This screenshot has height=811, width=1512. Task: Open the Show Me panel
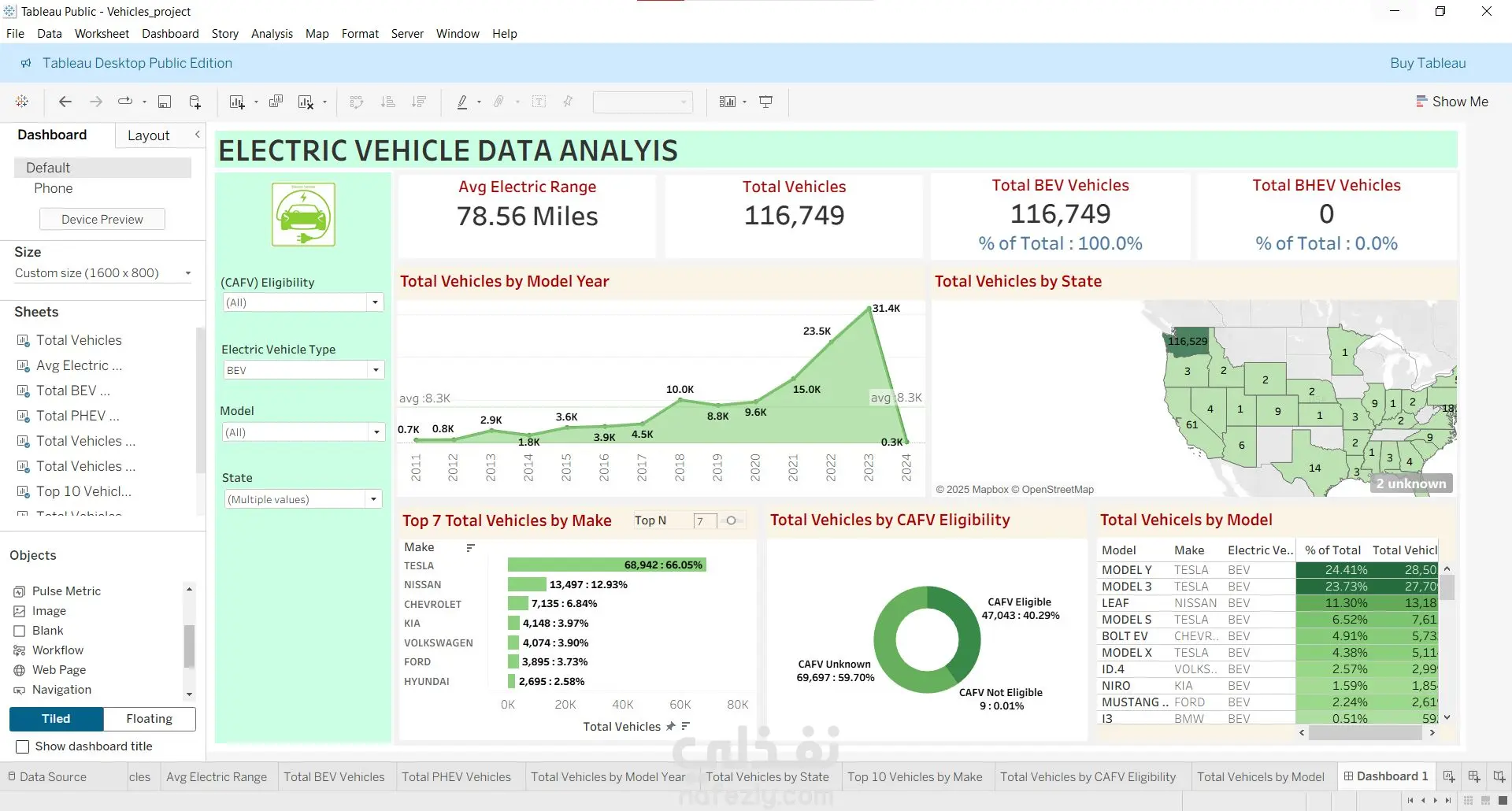1452,102
